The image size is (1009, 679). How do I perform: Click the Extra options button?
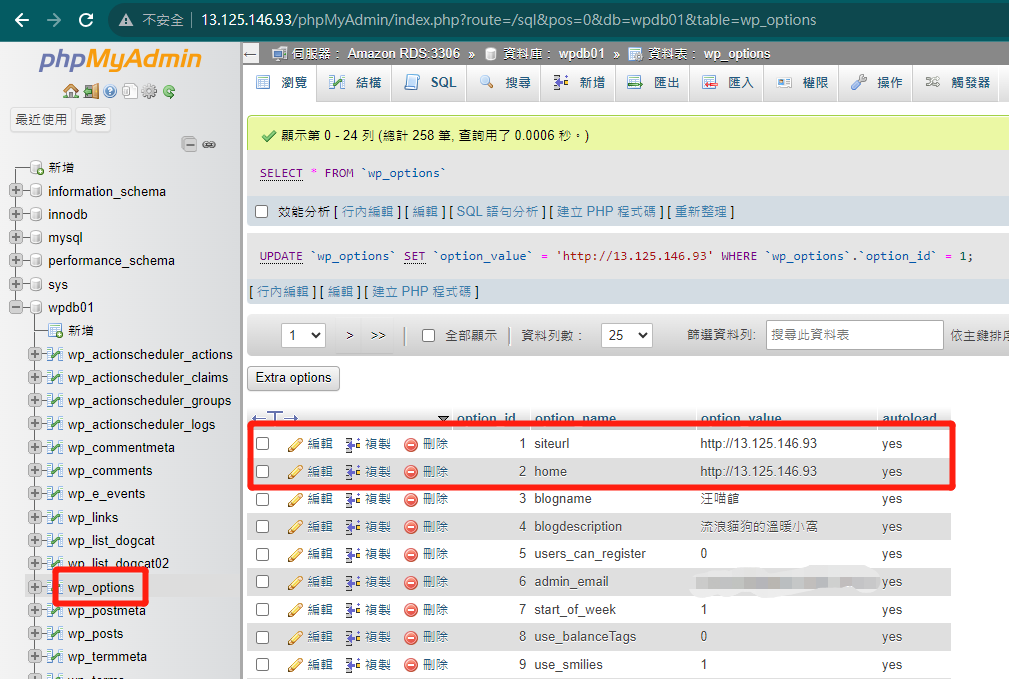293,378
